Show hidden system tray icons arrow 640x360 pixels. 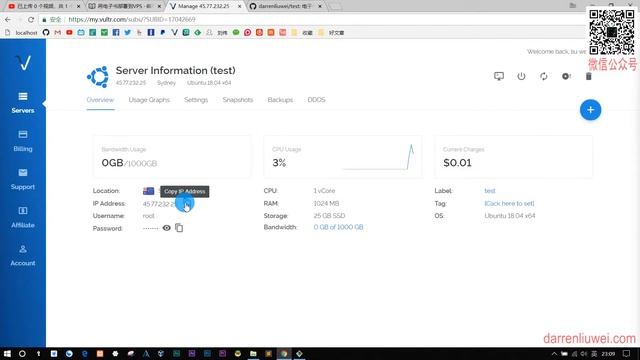[x=554, y=353]
